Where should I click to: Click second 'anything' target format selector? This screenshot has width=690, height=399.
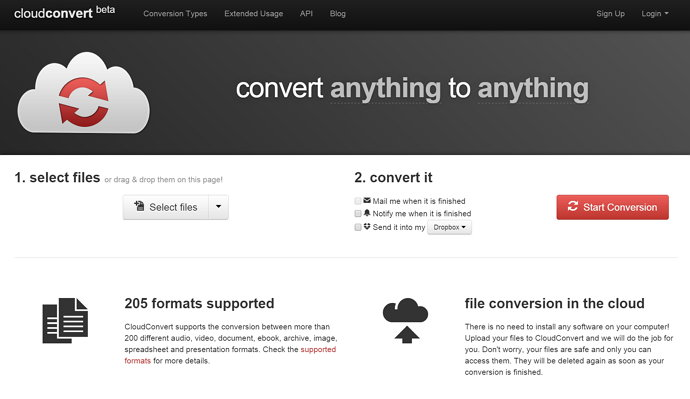[533, 88]
